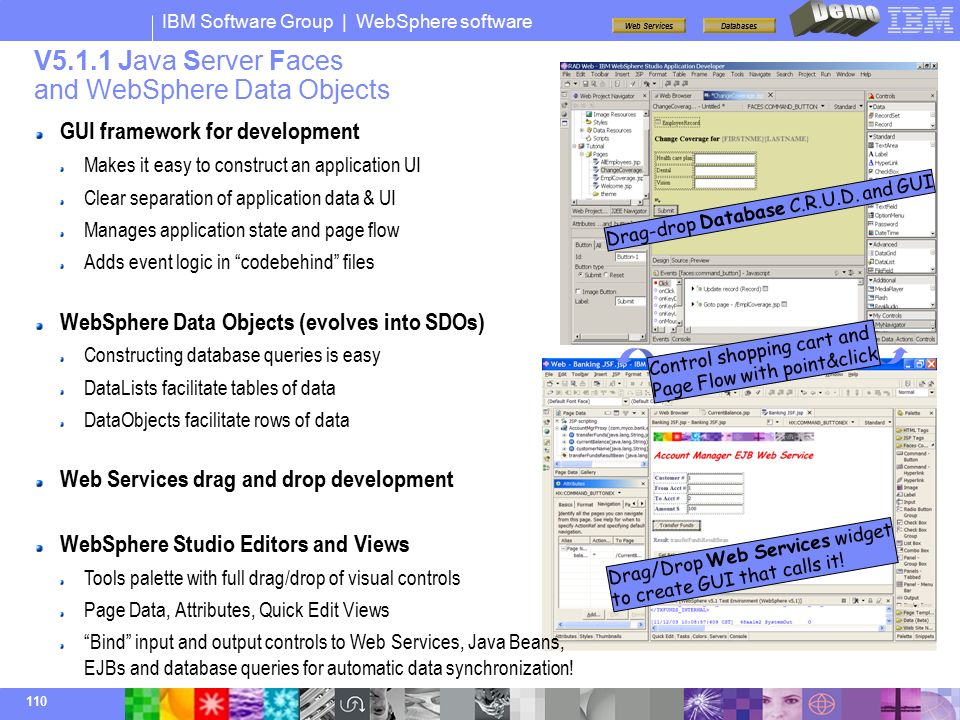Open the Insert menu in RAD Web window

[622, 75]
